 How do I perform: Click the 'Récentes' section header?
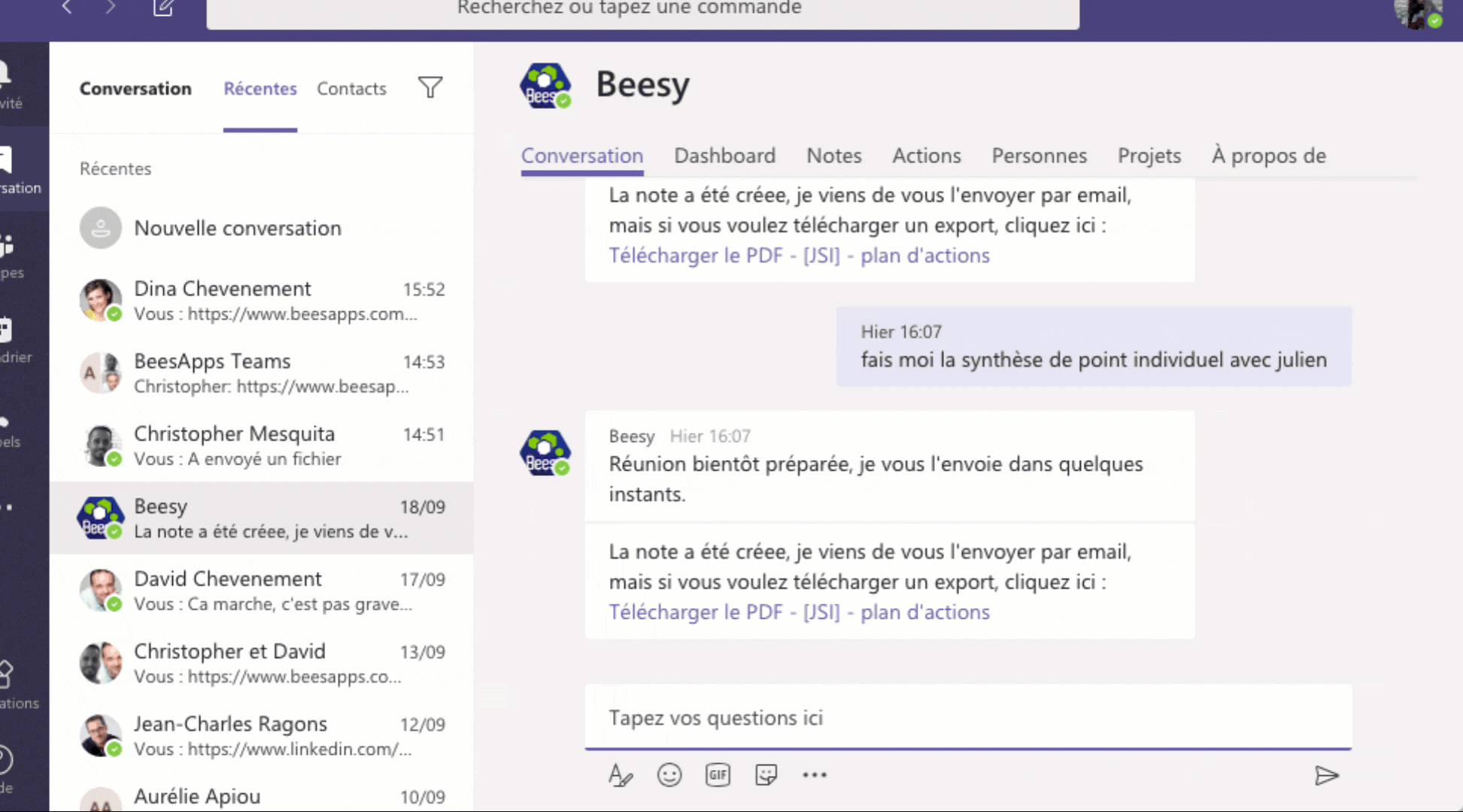[115, 168]
